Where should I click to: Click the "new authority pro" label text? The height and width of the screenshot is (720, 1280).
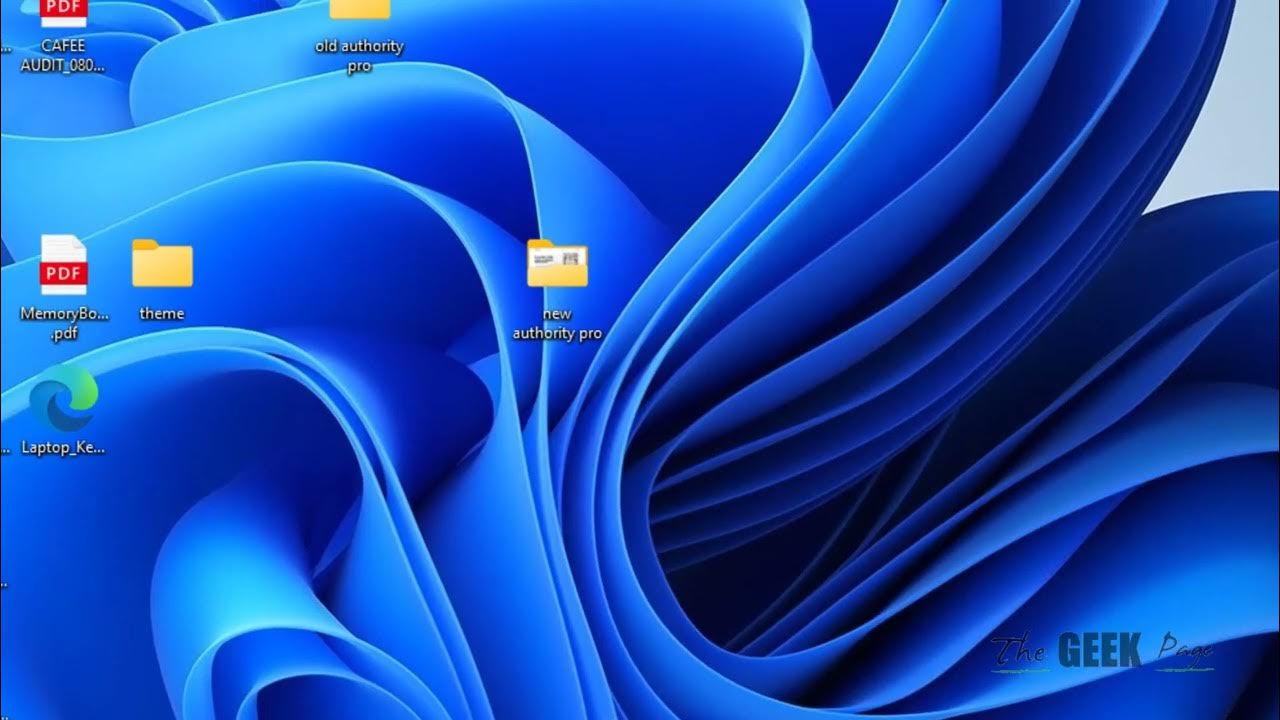[x=557, y=324]
